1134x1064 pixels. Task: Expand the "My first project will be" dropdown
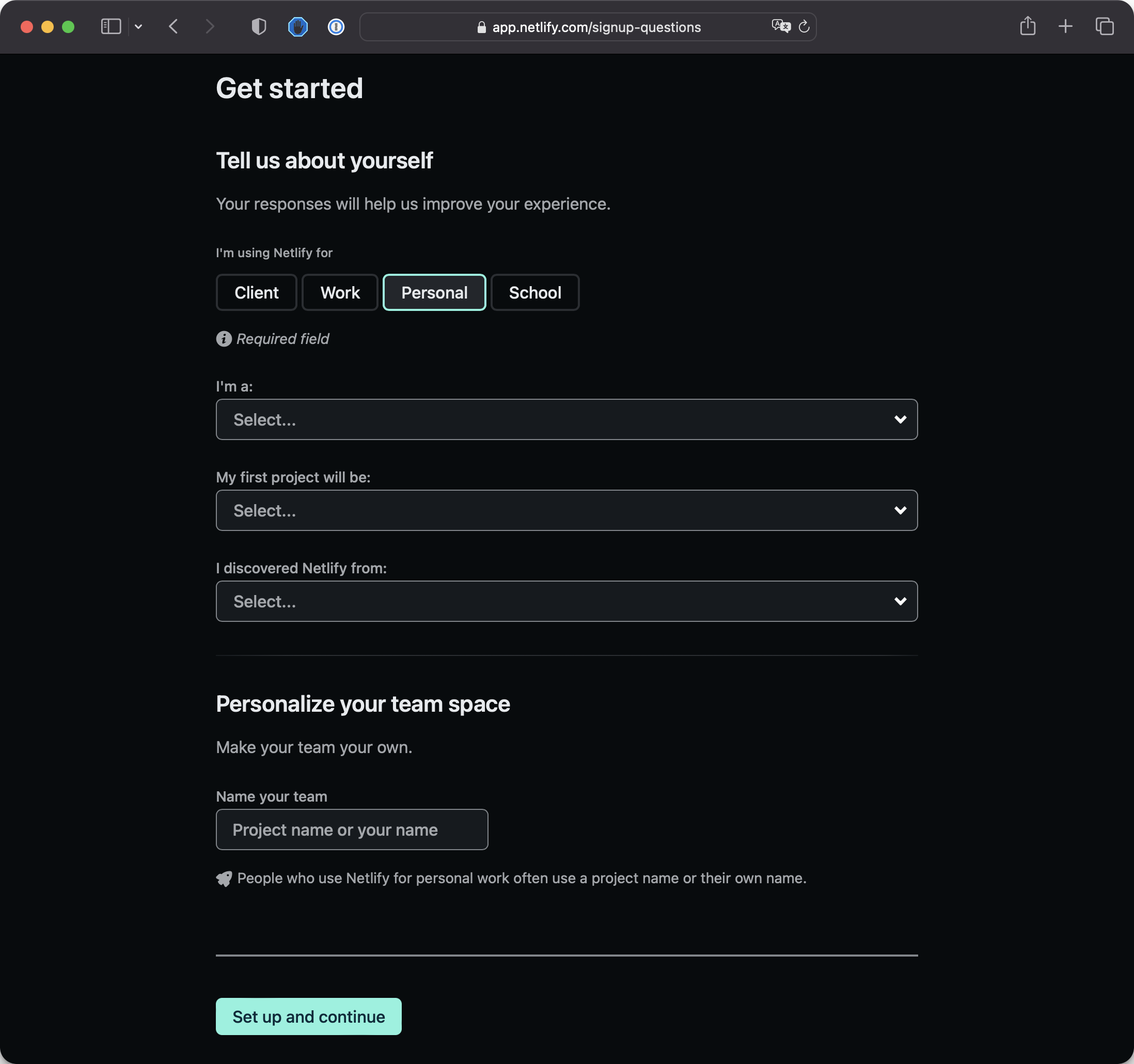click(x=566, y=510)
